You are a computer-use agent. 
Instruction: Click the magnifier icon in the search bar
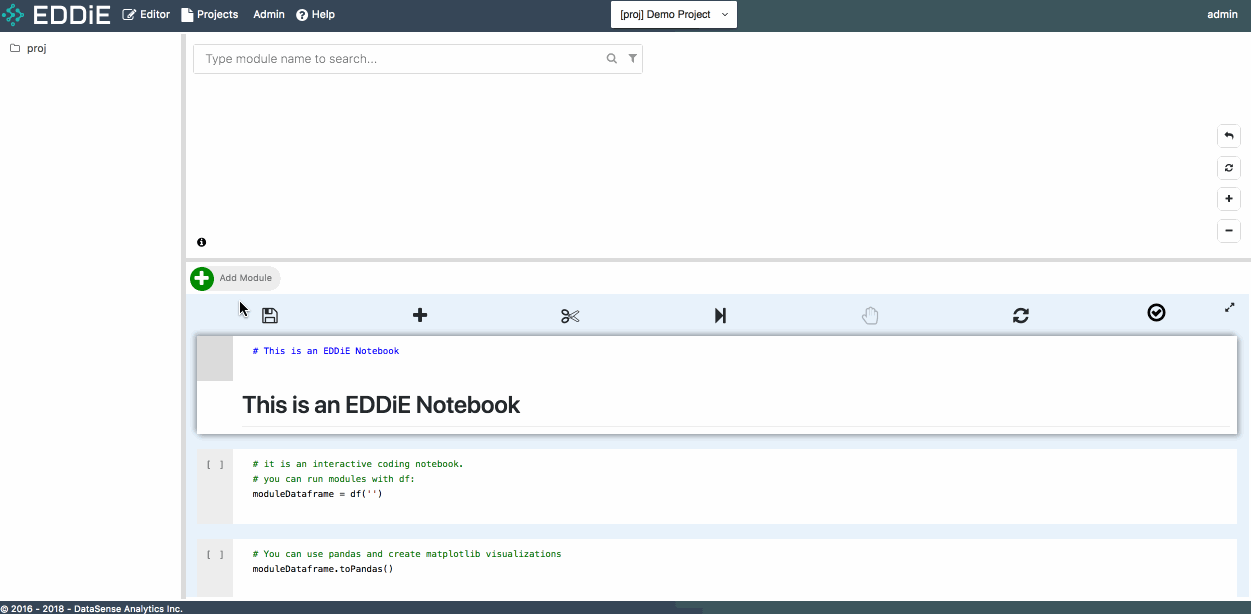click(x=611, y=58)
